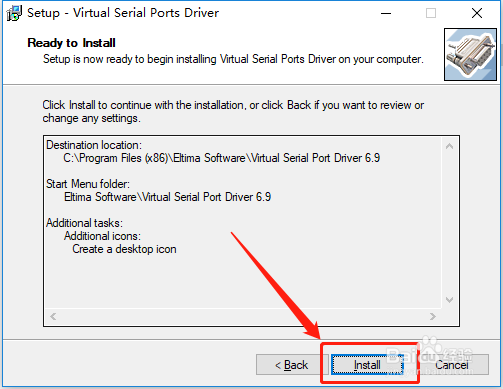Click the 'Setup - Virtual Serial Ports Driver' title
The height and width of the screenshot is (389, 503).
tap(123, 13)
